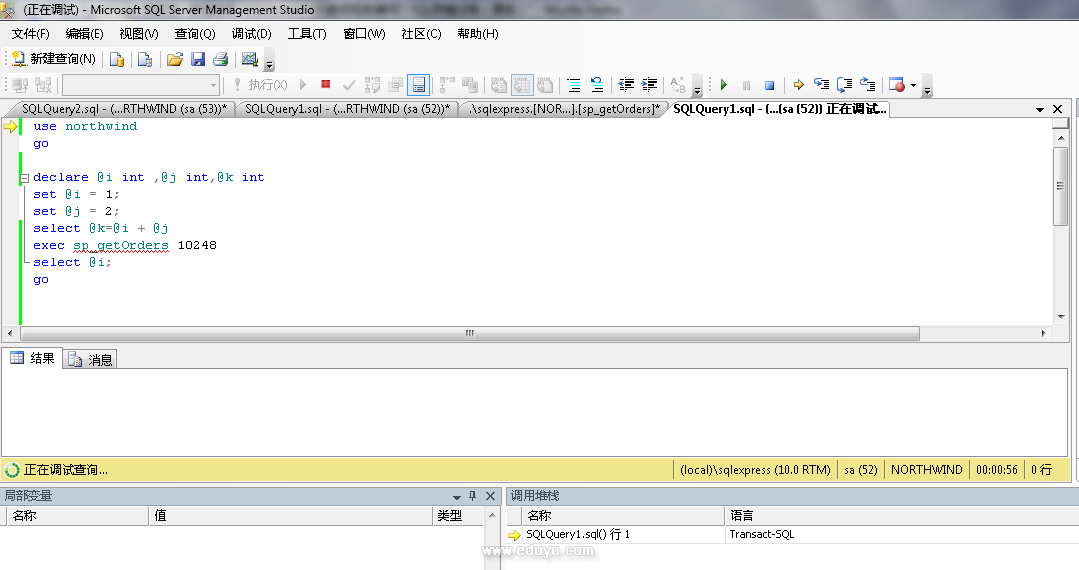Click the editor scroll down arrow

pyautogui.click(x=1060, y=317)
